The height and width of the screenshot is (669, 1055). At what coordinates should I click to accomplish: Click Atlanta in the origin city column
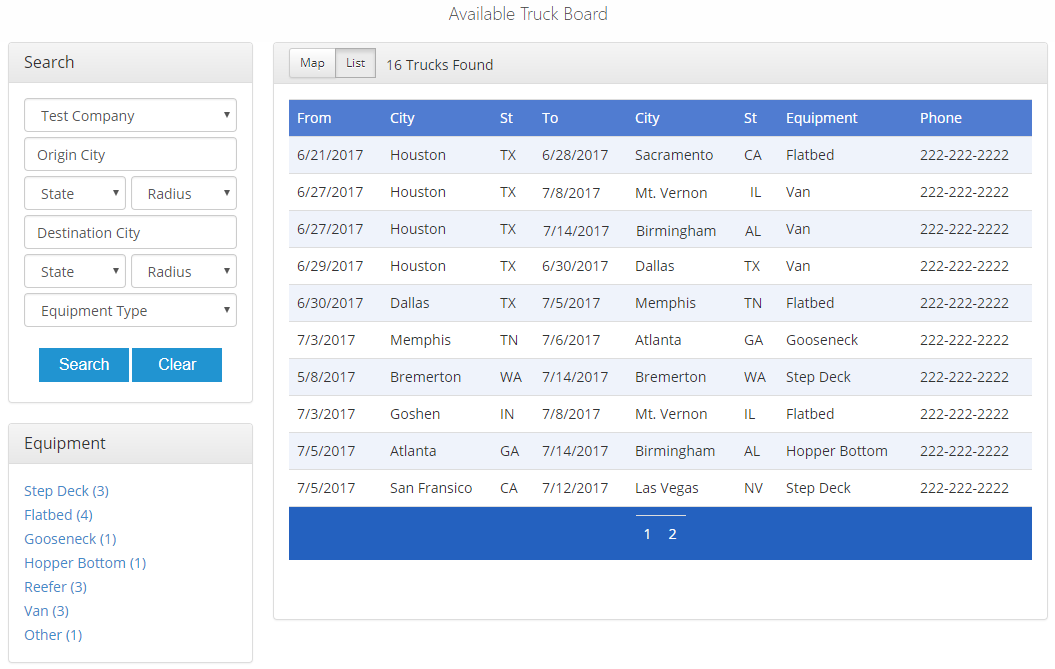click(x=412, y=452)
